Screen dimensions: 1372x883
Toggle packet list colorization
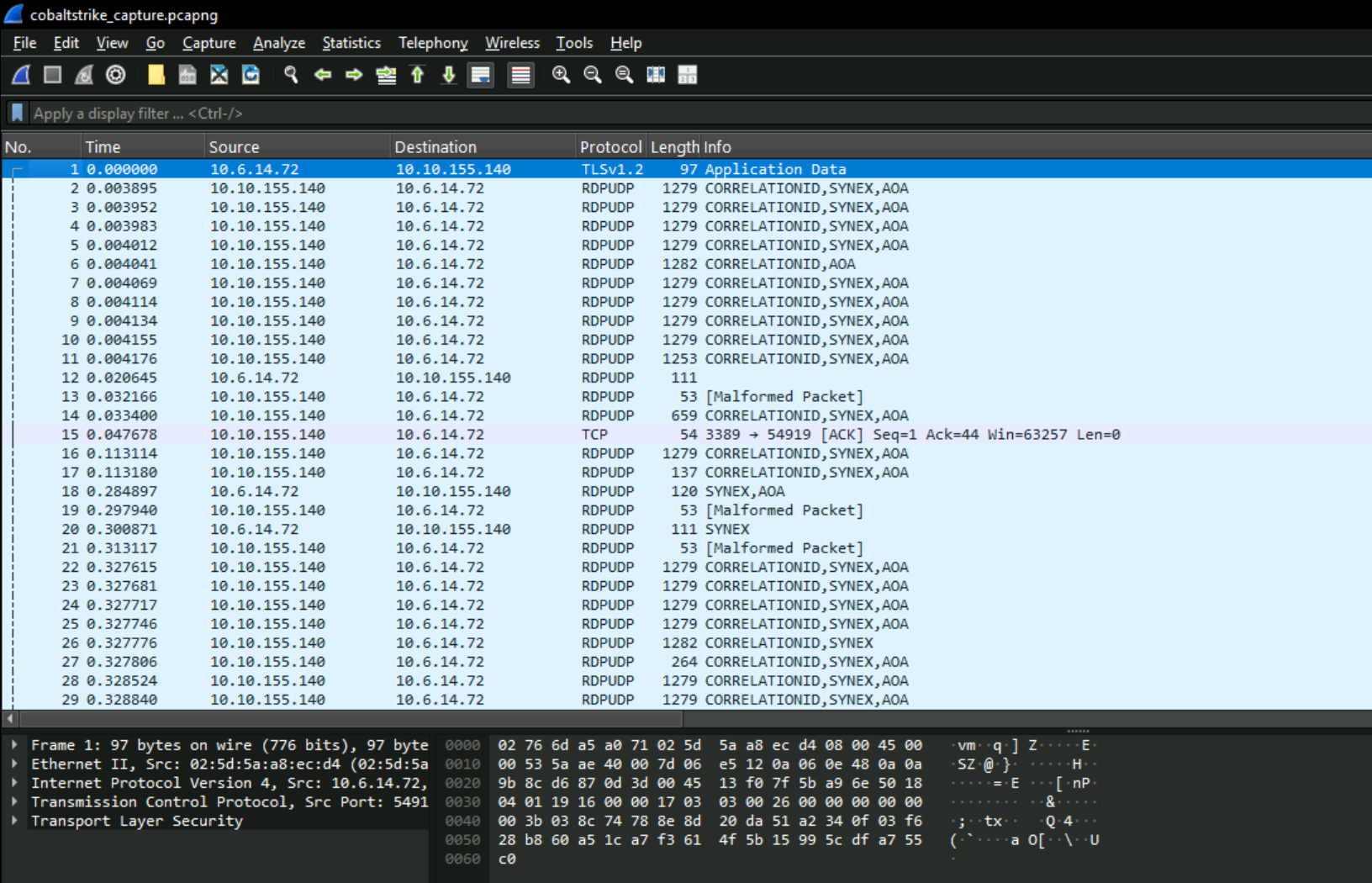click(x=521, y=75)
